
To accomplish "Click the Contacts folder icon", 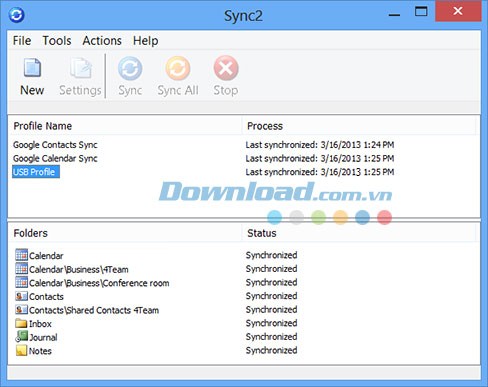I will 21,296.
